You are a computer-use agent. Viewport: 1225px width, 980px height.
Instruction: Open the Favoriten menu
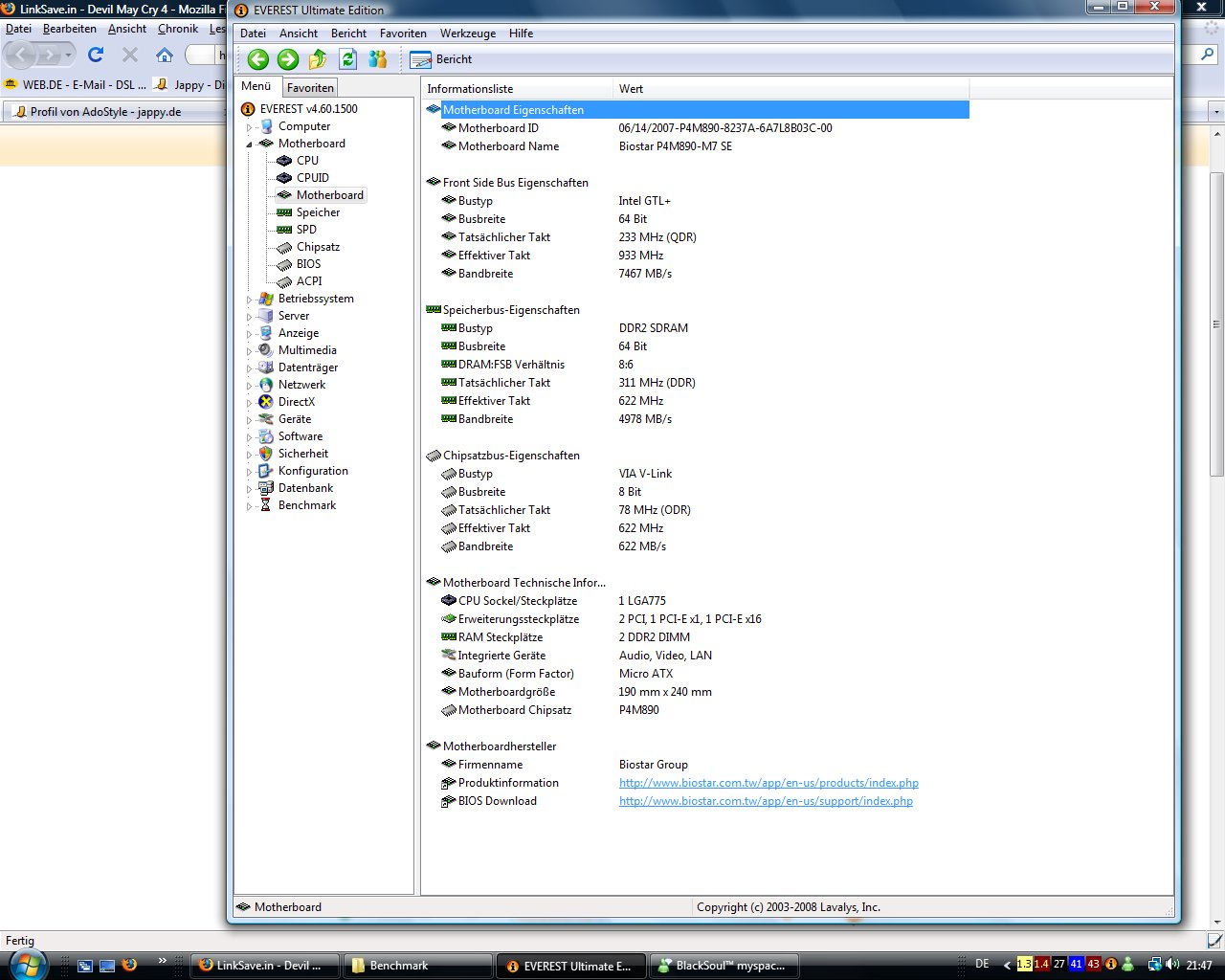pyautogui.click(x=403, y=33)
